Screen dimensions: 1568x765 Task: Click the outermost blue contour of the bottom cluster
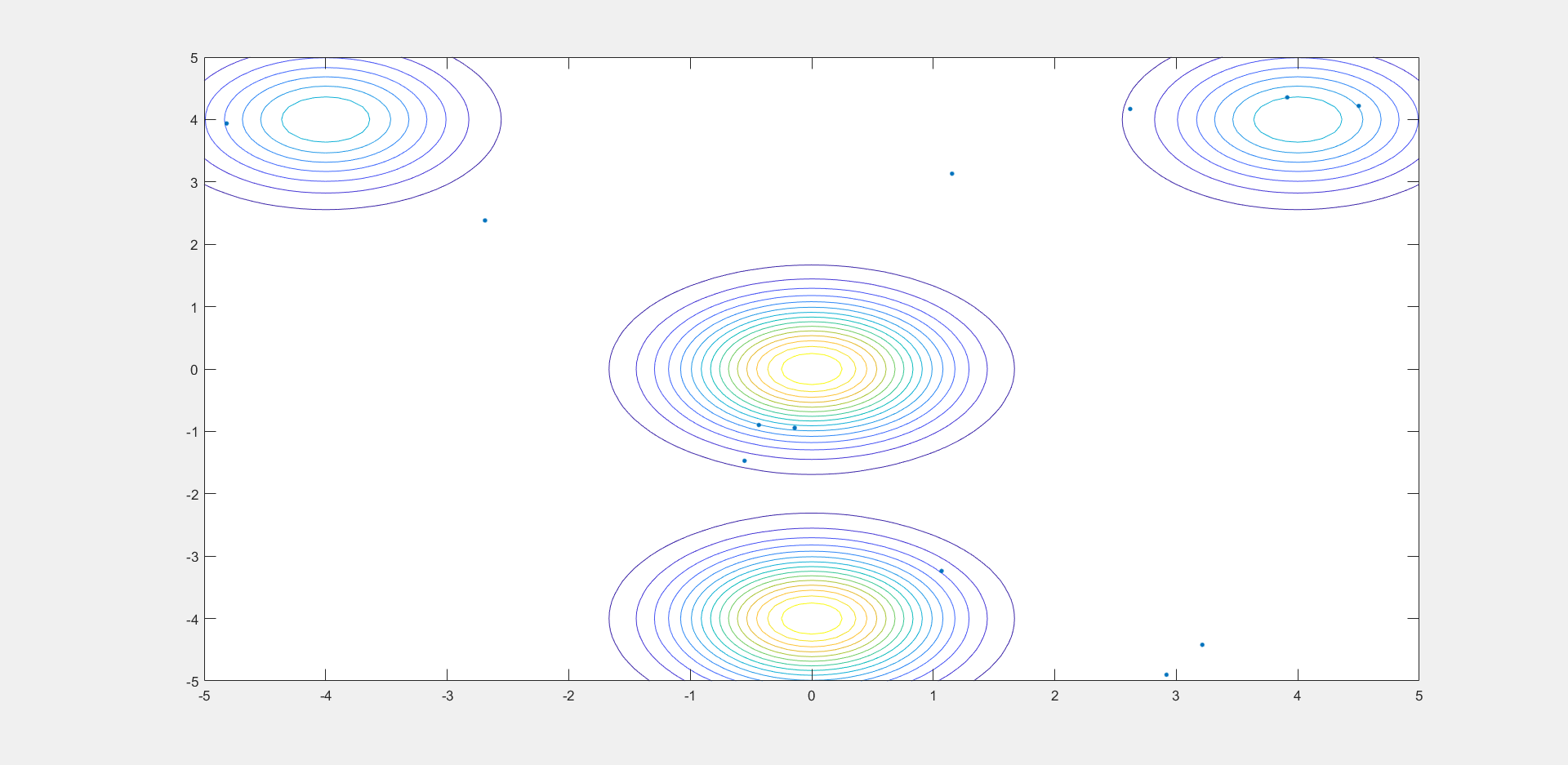[813, 513]
